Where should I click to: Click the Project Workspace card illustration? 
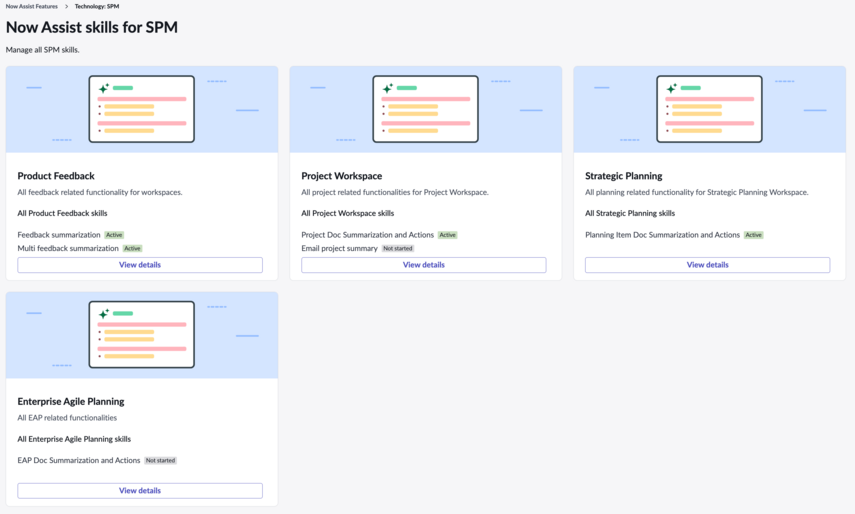click(x=425, y=109)
